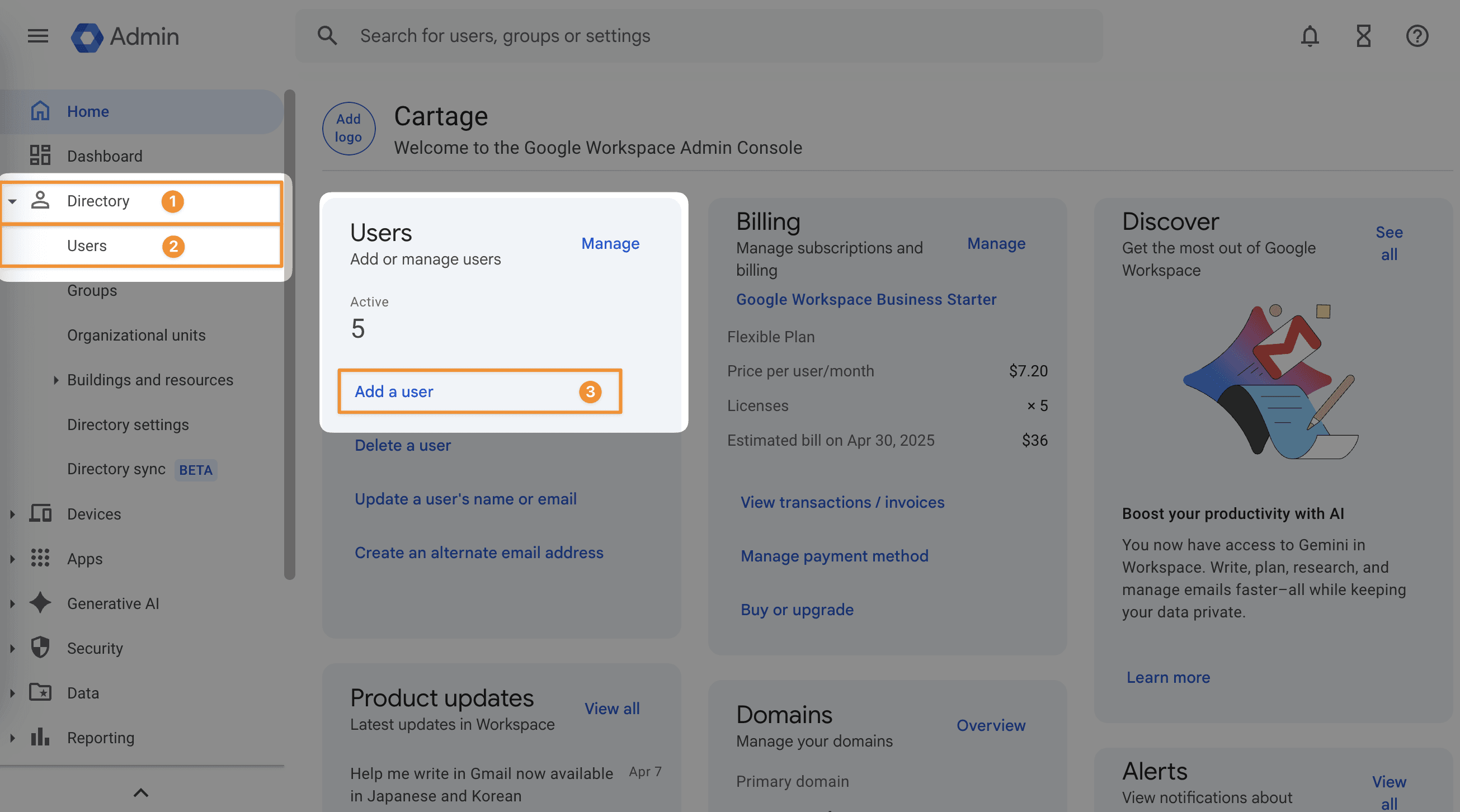Expand the Apps section arrow

[x=12, y=559]
